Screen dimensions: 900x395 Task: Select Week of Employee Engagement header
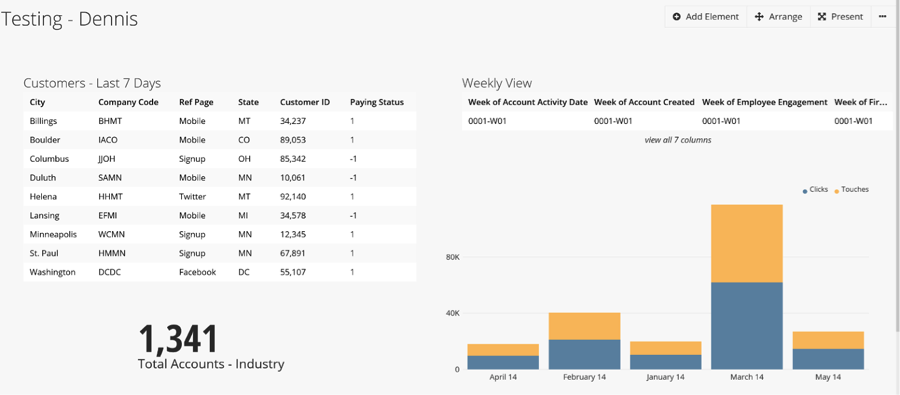765,102
